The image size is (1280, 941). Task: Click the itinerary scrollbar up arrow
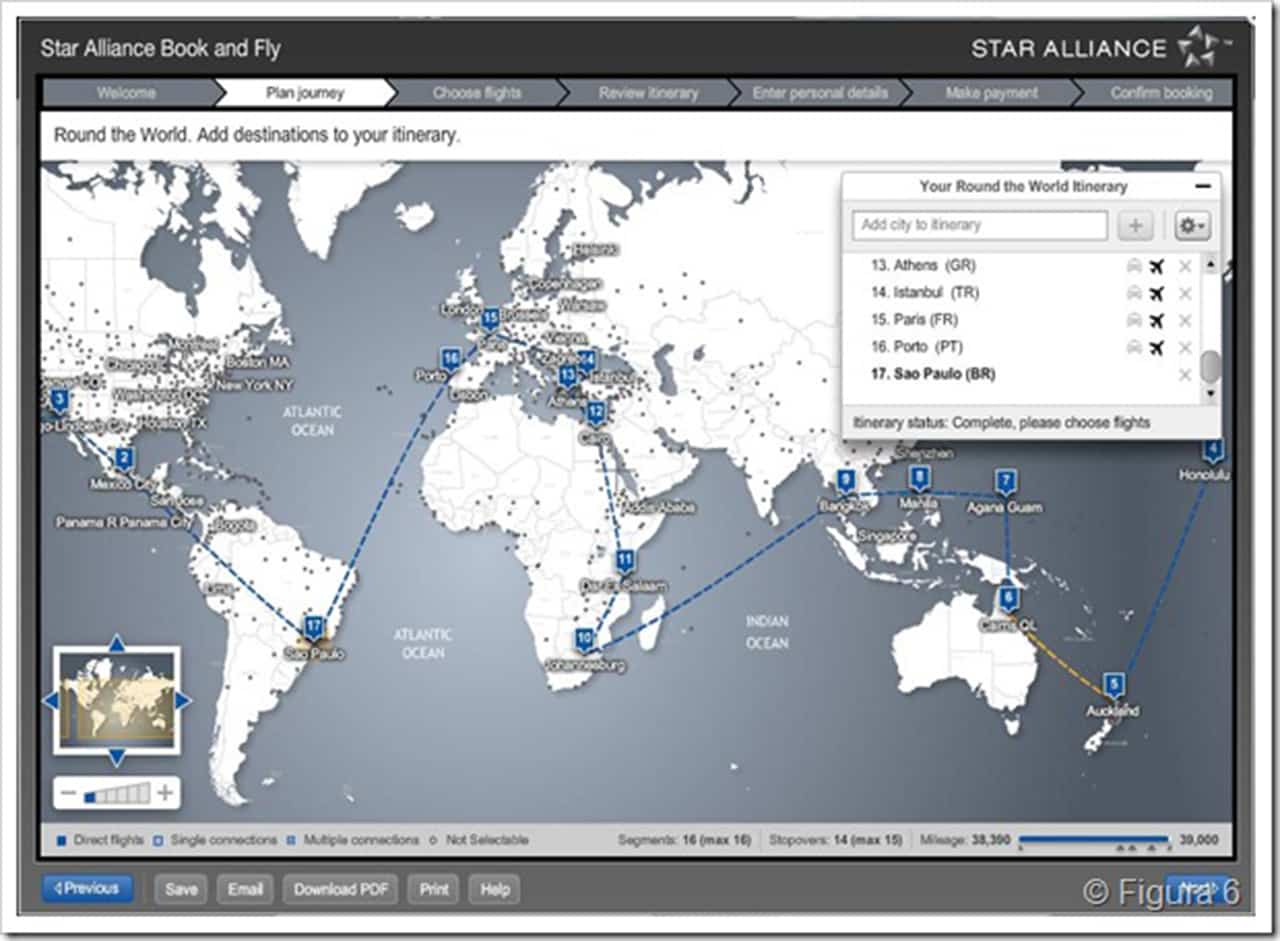[1211, 265]
